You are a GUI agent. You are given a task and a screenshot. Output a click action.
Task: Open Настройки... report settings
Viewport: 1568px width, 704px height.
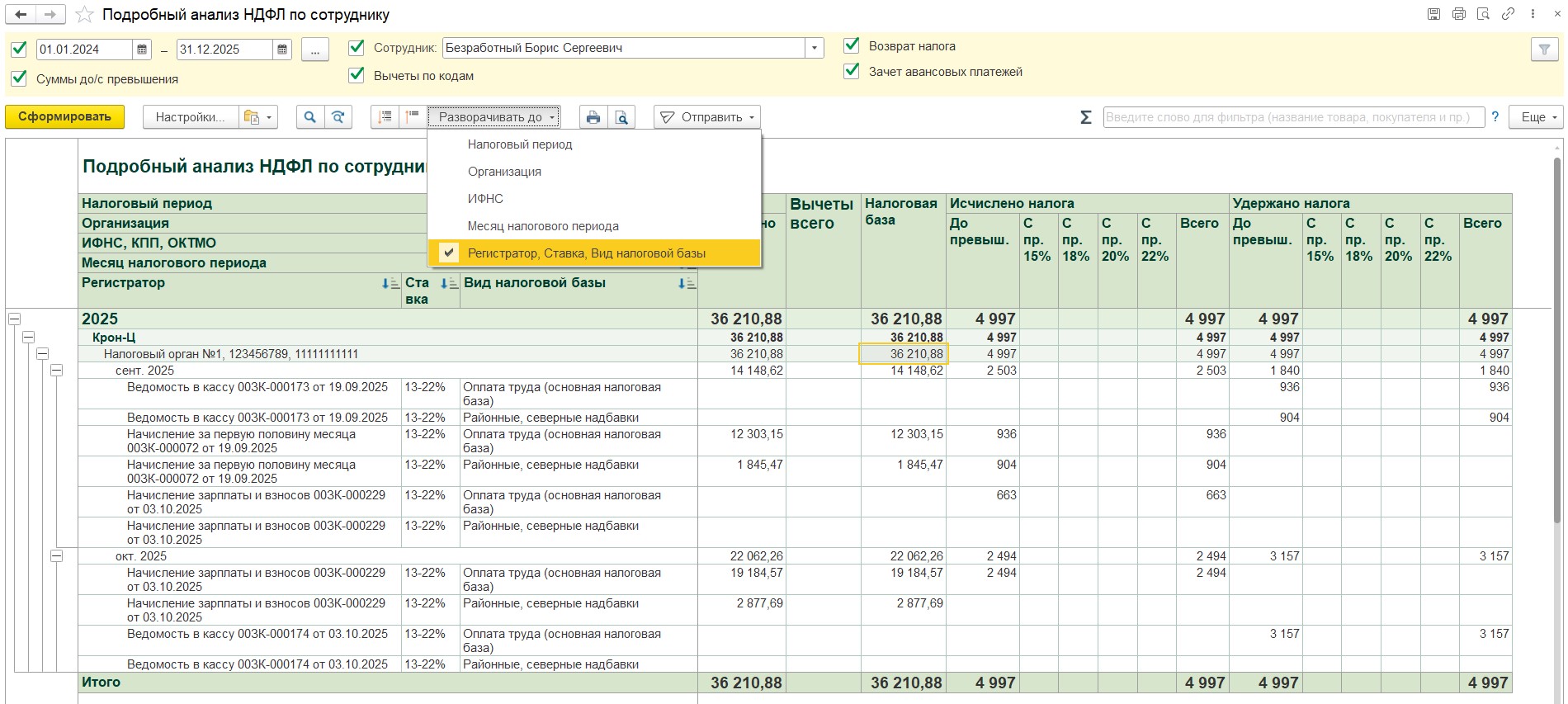(190, 117)
